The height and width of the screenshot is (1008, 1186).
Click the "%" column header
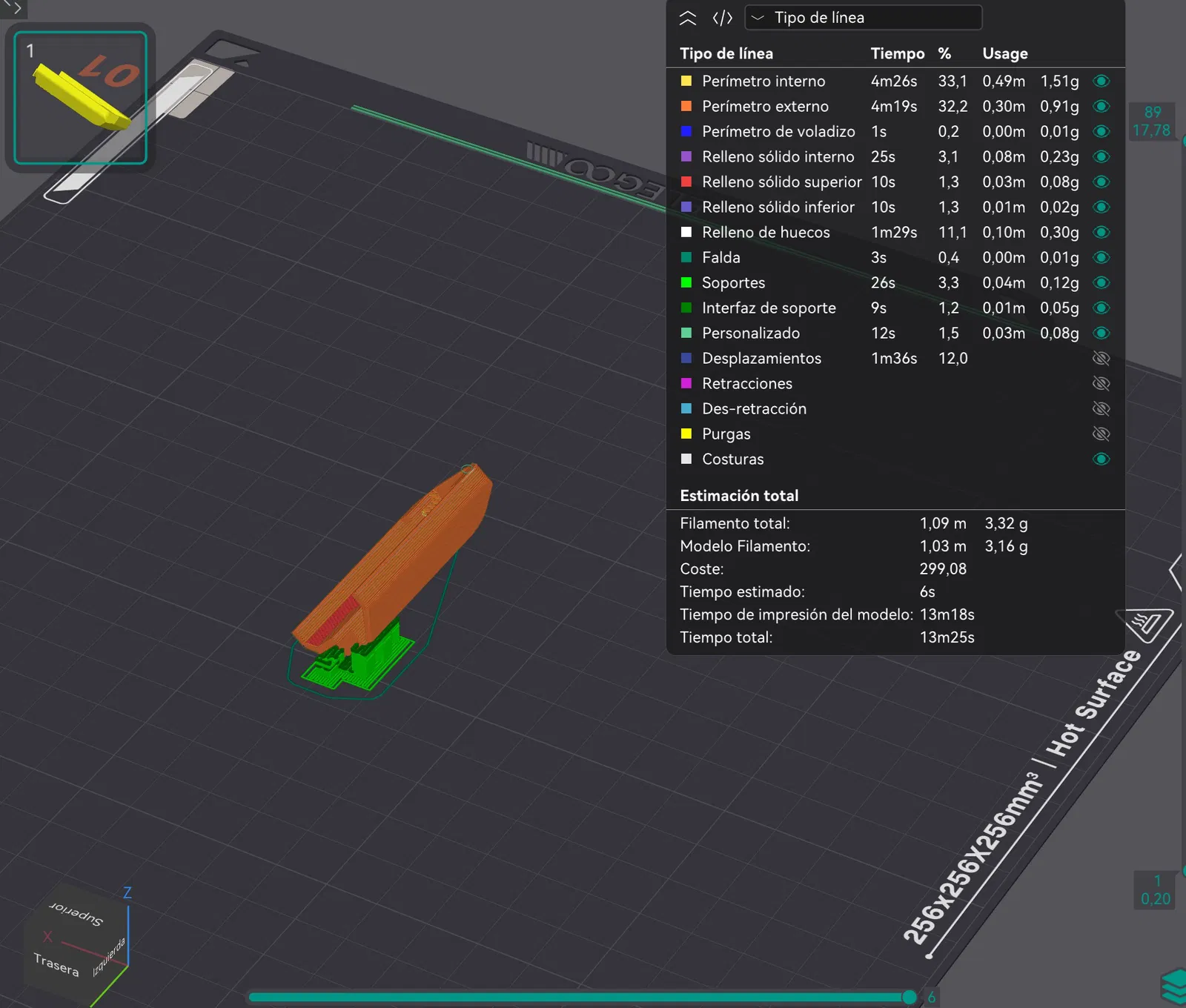[x=944, y=53]
